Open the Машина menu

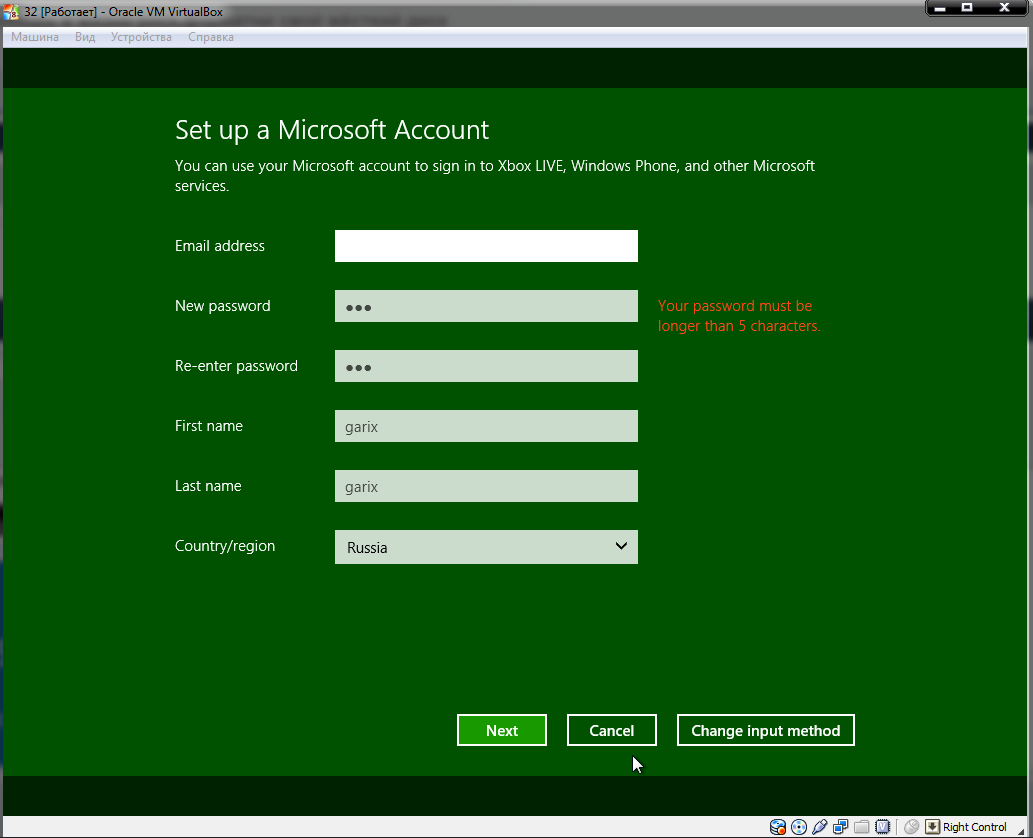click(x=35, y=37)
